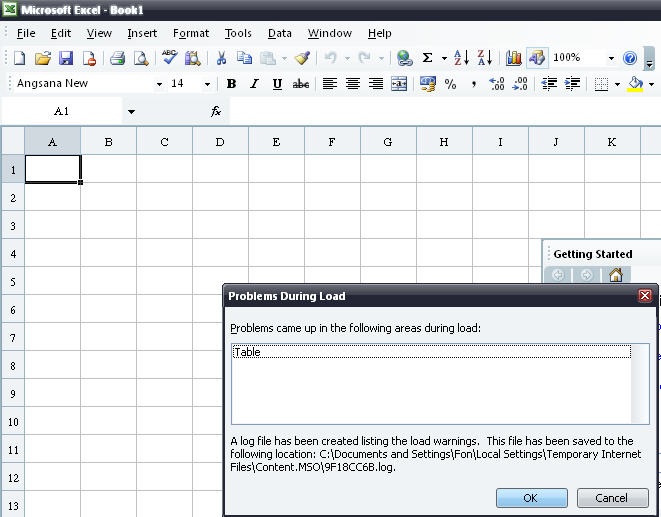Screen dimensions: 661x517
Task: Click the Insert Function fx button
Action: pos(215,111)
